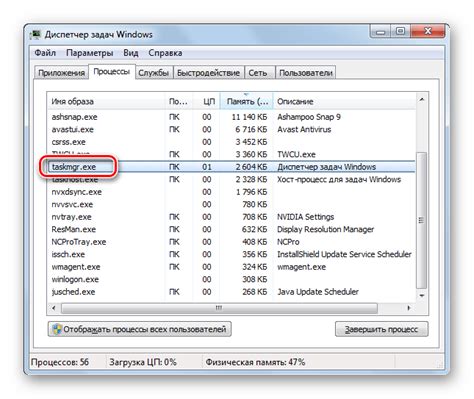Image resolution: width=474 pixels, height=399 pixels.
Task: Click the 11 140 КБ memory value
Action: 250,117
